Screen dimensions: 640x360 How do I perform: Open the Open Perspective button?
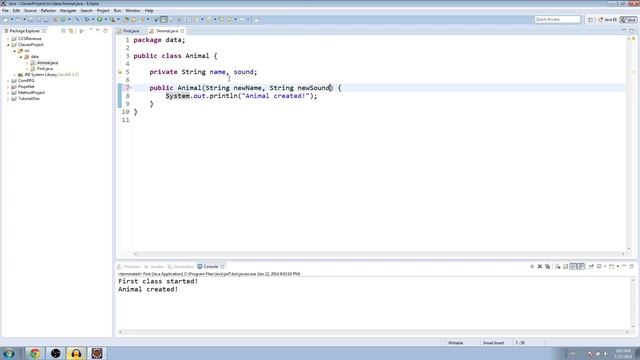pyautogui.click(x=590, y=20)
